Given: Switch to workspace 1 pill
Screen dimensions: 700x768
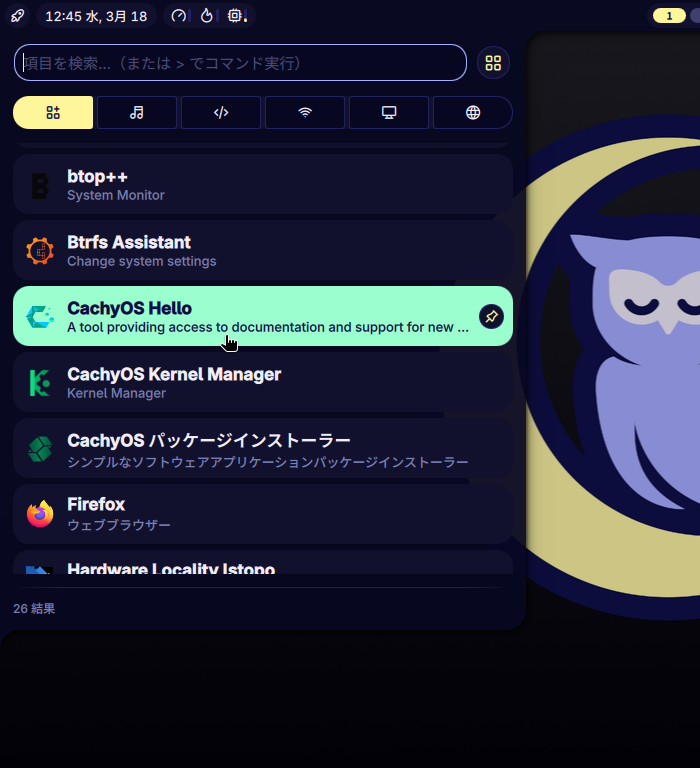Looking at the screenshot, I should [x=669, y=16].
